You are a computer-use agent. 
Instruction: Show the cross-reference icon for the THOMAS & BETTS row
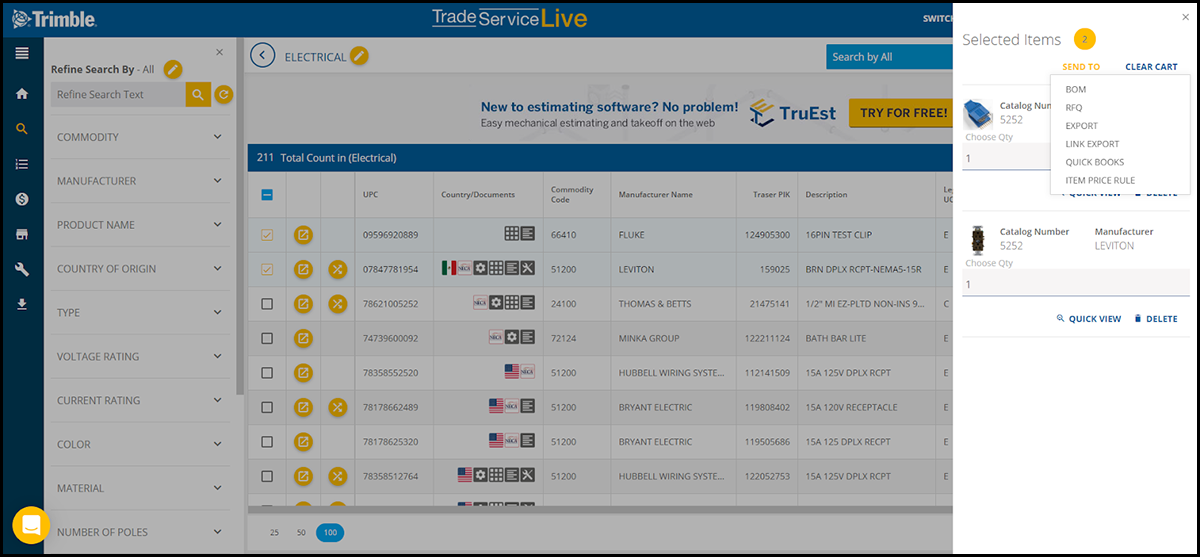338,304
